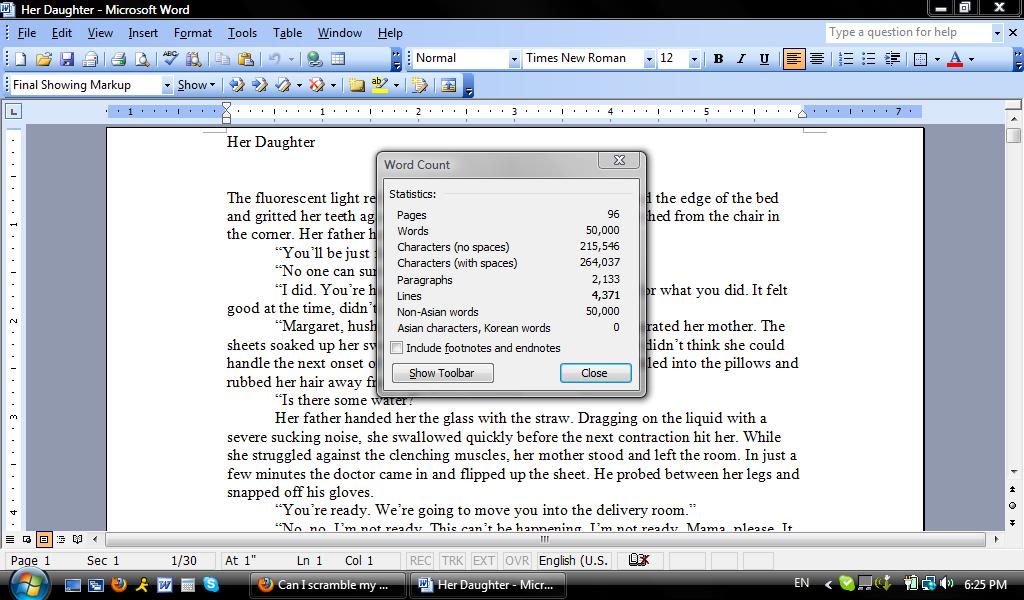Click Close button in Word Count dialog
Screen dimensions: 1024x600
pyautogui.click(x=595, y=373)
